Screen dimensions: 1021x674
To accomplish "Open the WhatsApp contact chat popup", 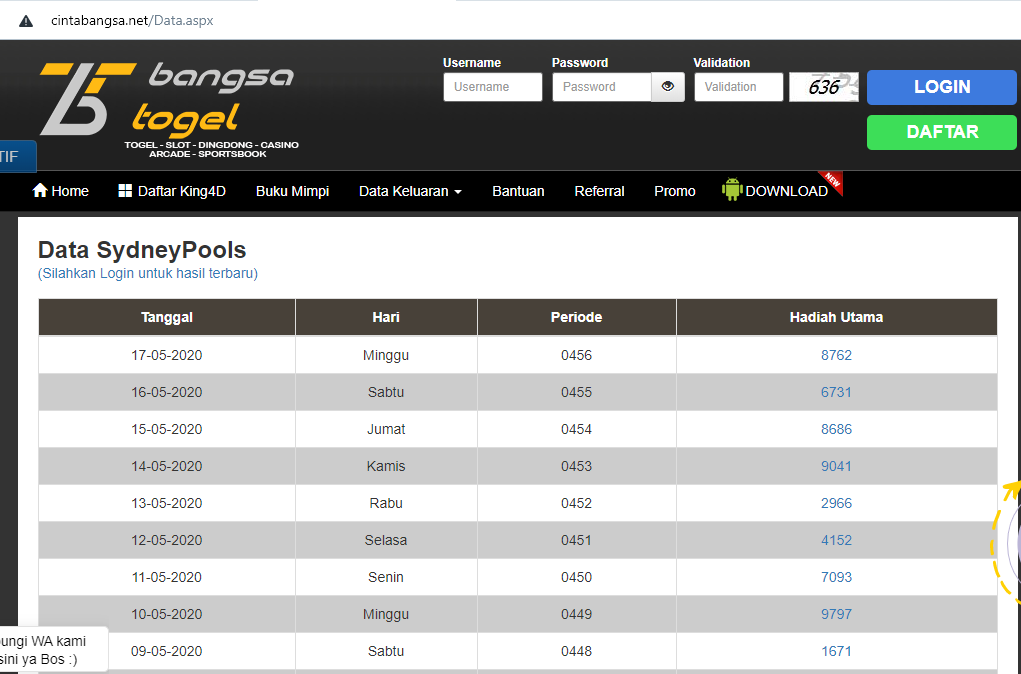I will [52, 650].
